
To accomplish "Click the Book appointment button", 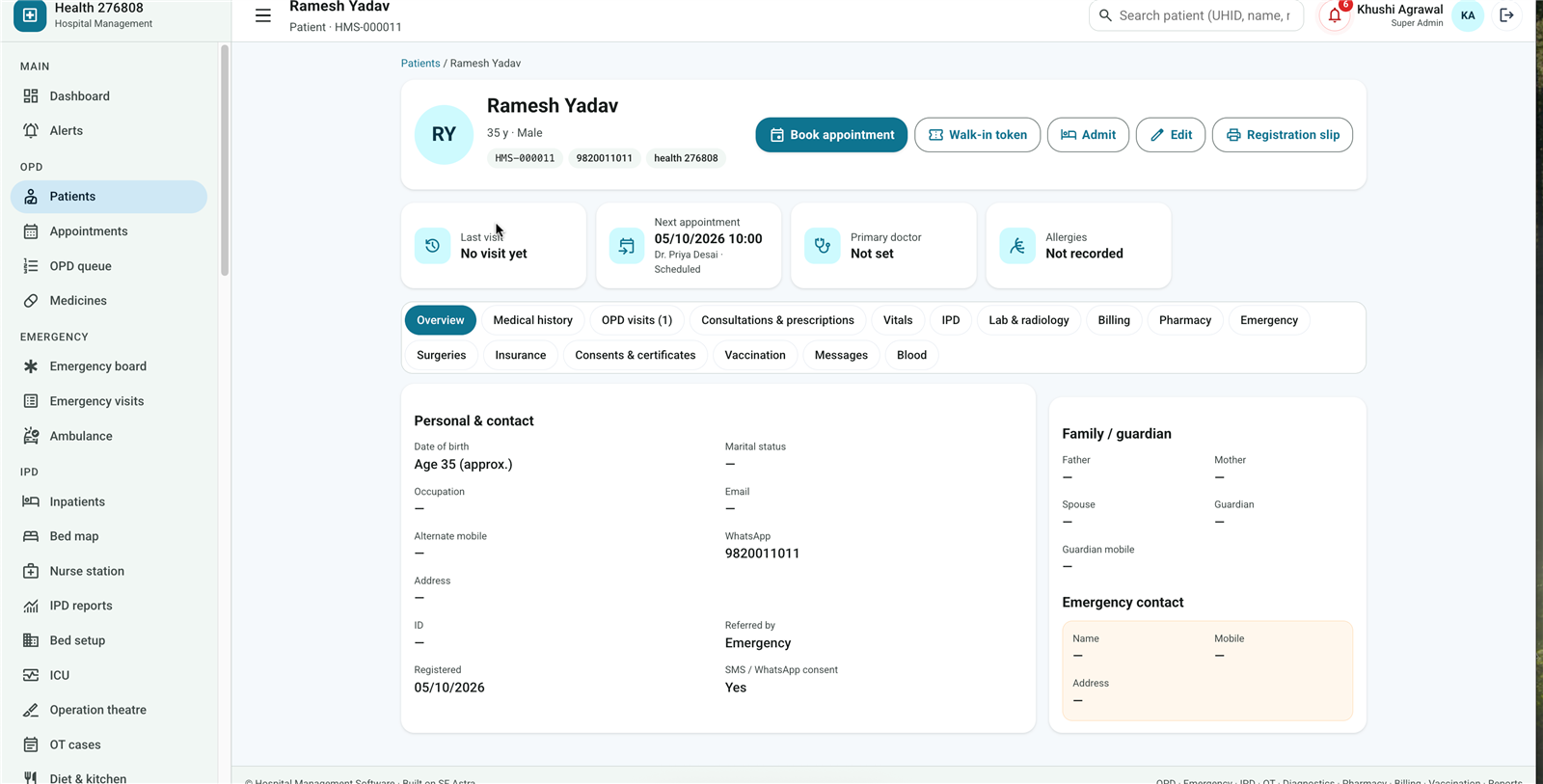I will coord(831,135).
